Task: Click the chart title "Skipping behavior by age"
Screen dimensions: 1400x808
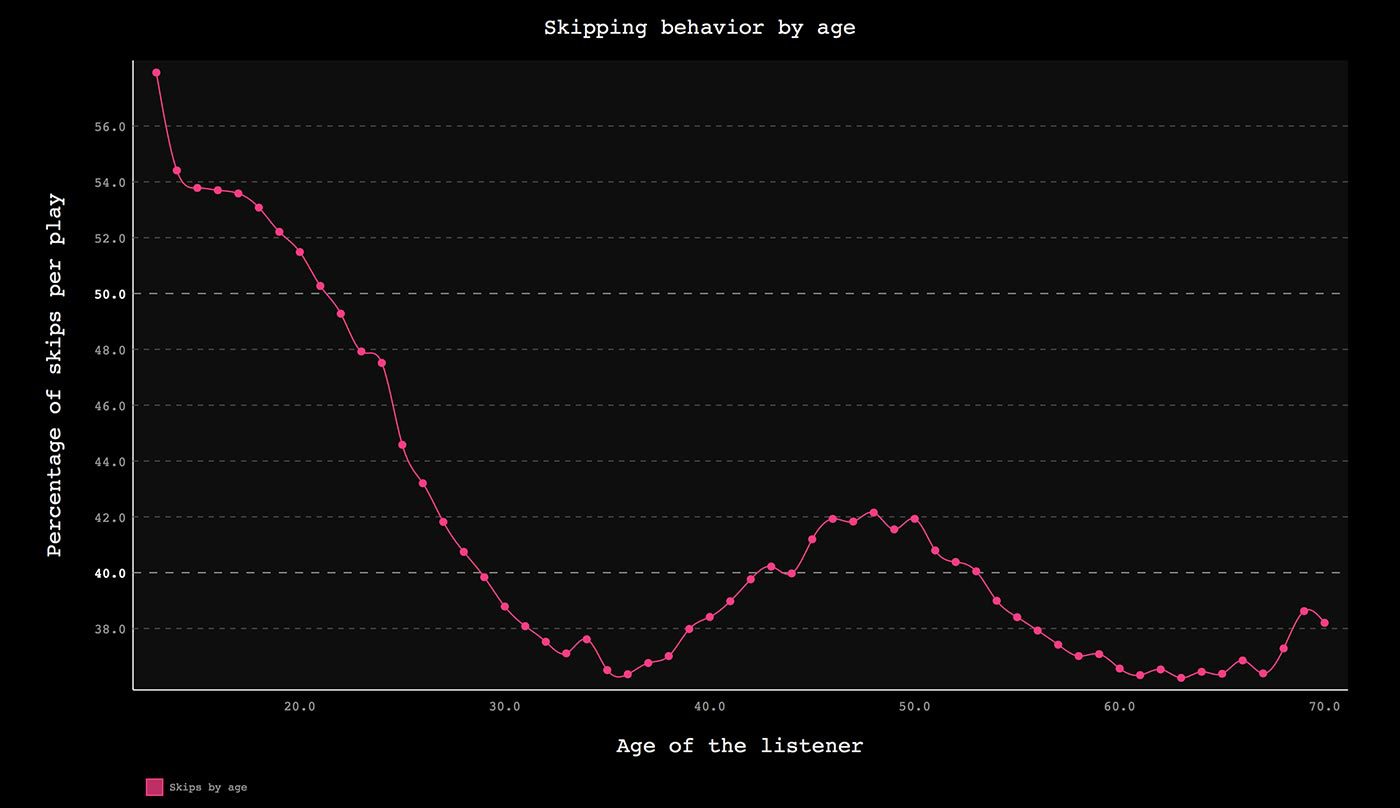Action: (700, 28)
